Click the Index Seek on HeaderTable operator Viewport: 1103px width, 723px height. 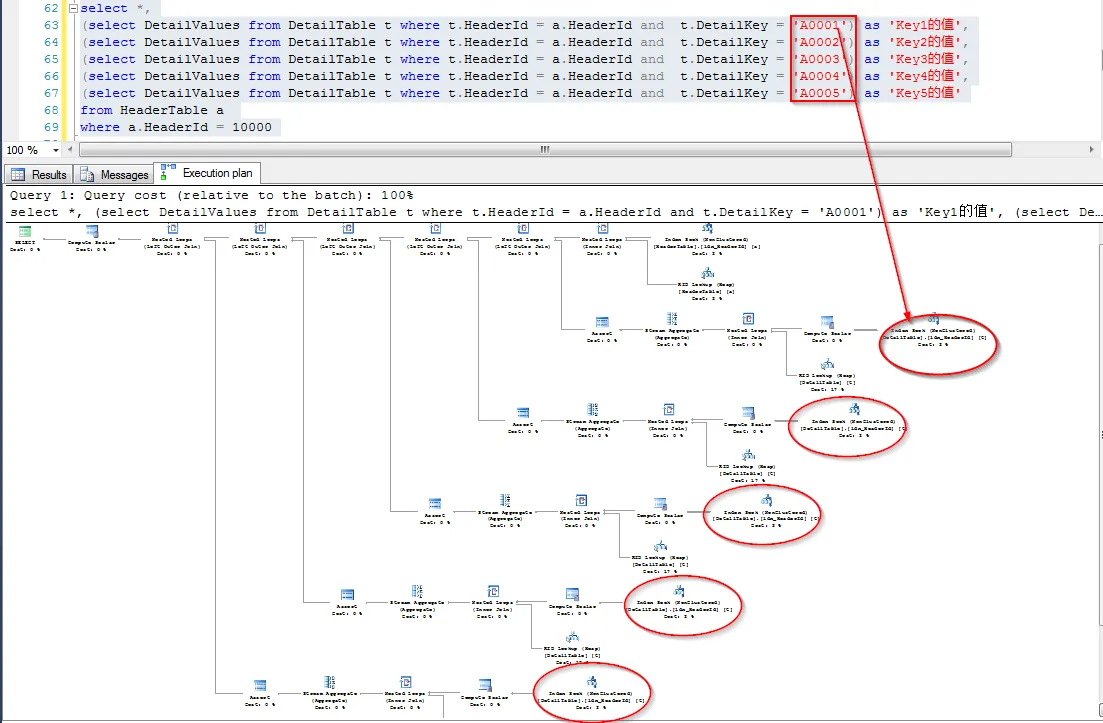[706, 238]
